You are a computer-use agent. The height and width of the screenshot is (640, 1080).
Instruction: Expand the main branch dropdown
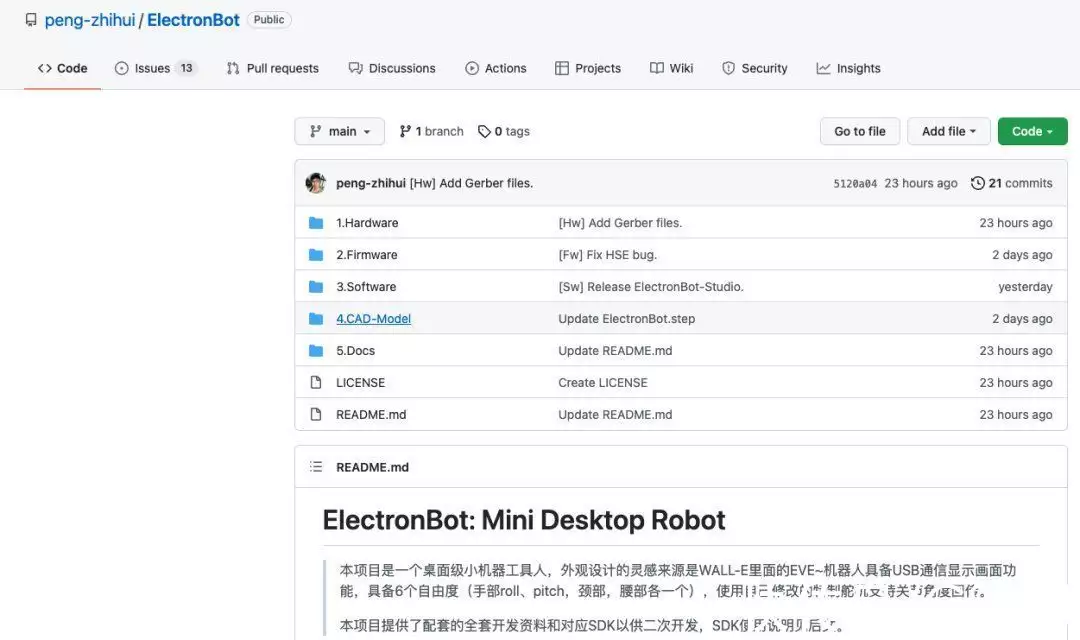340,131
